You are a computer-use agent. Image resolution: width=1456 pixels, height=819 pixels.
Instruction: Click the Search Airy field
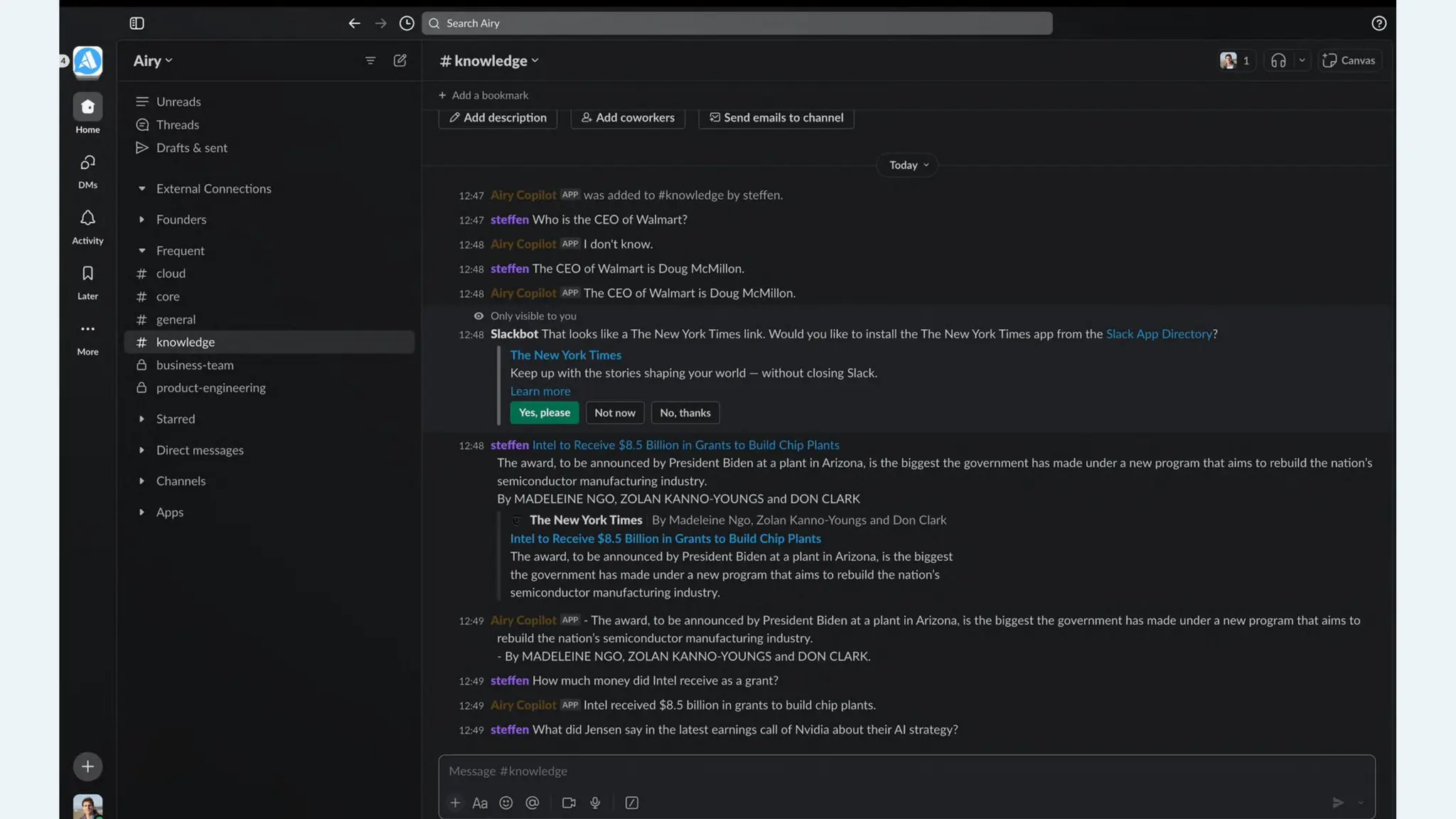click(737, 23)
